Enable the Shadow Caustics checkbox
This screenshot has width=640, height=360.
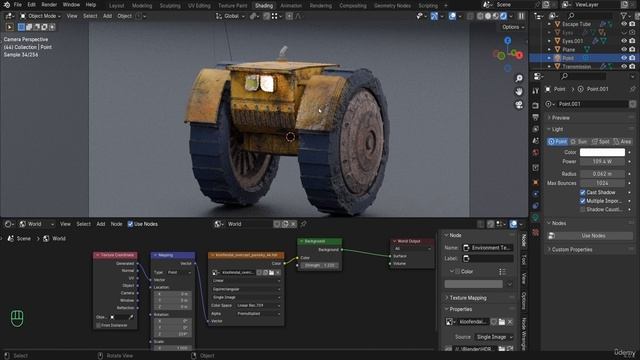[582, 209]
